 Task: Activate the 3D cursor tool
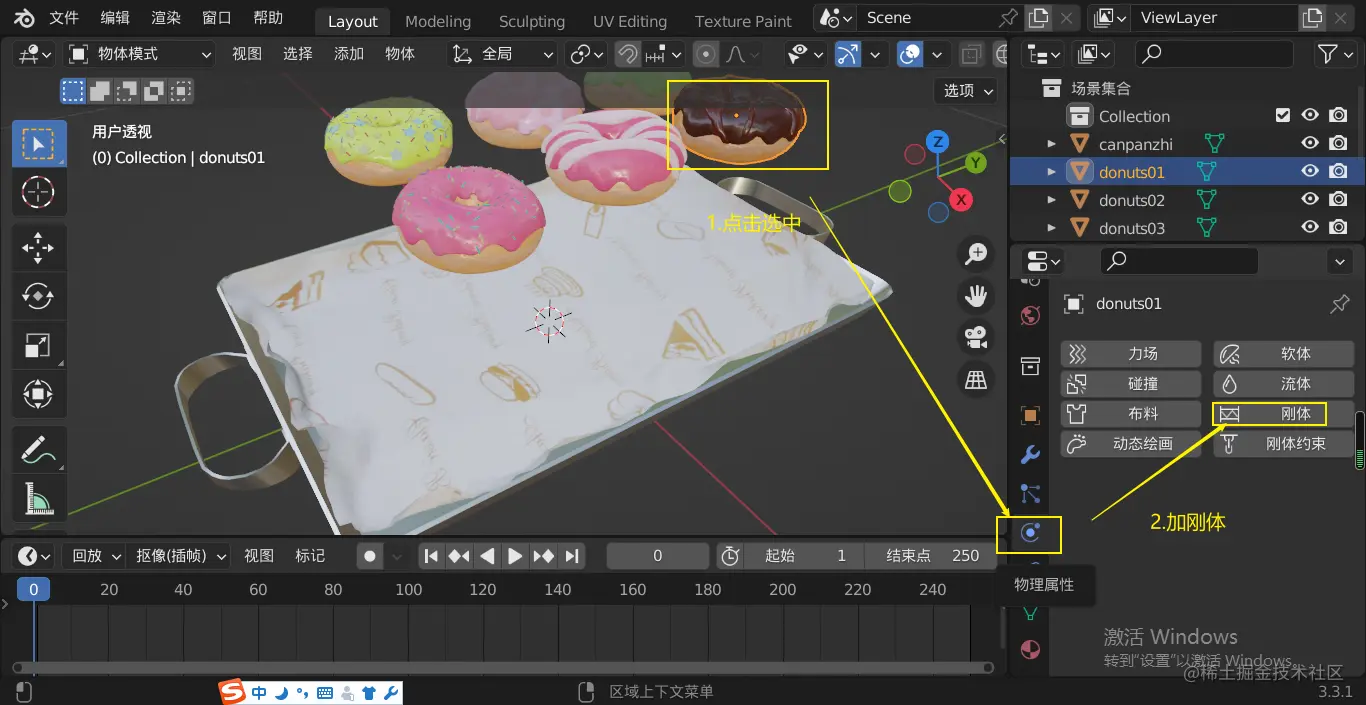[x=38, y=191]
